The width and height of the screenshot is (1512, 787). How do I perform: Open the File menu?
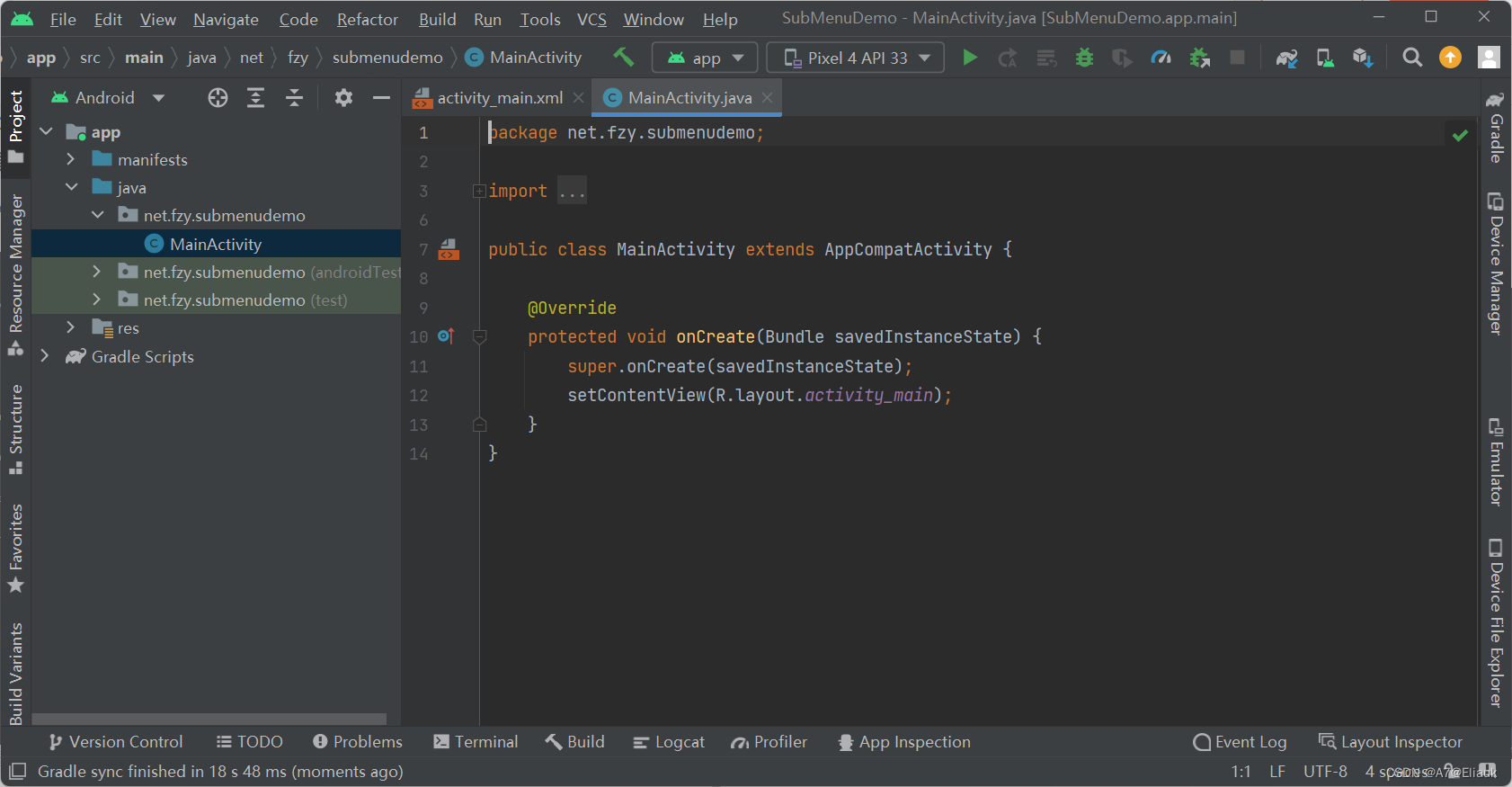(x=63, y=19)
